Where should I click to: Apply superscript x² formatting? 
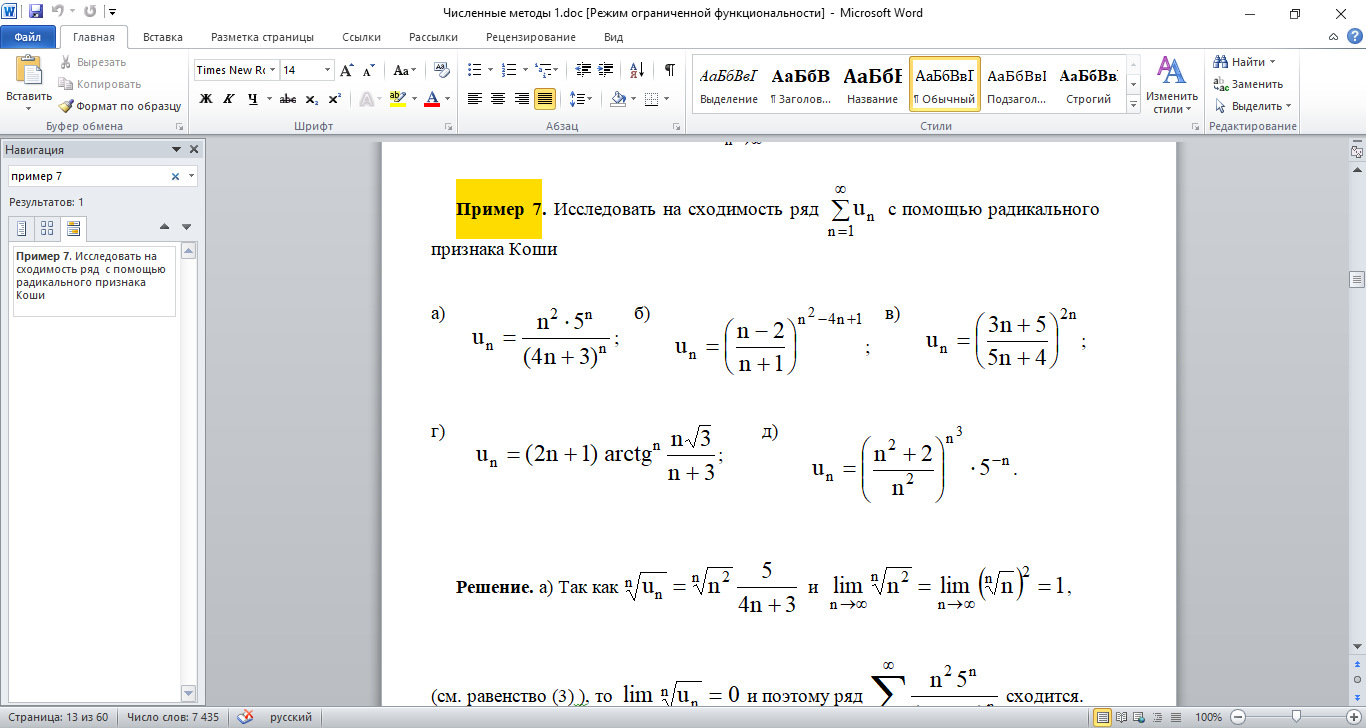(x=334, y=99)
